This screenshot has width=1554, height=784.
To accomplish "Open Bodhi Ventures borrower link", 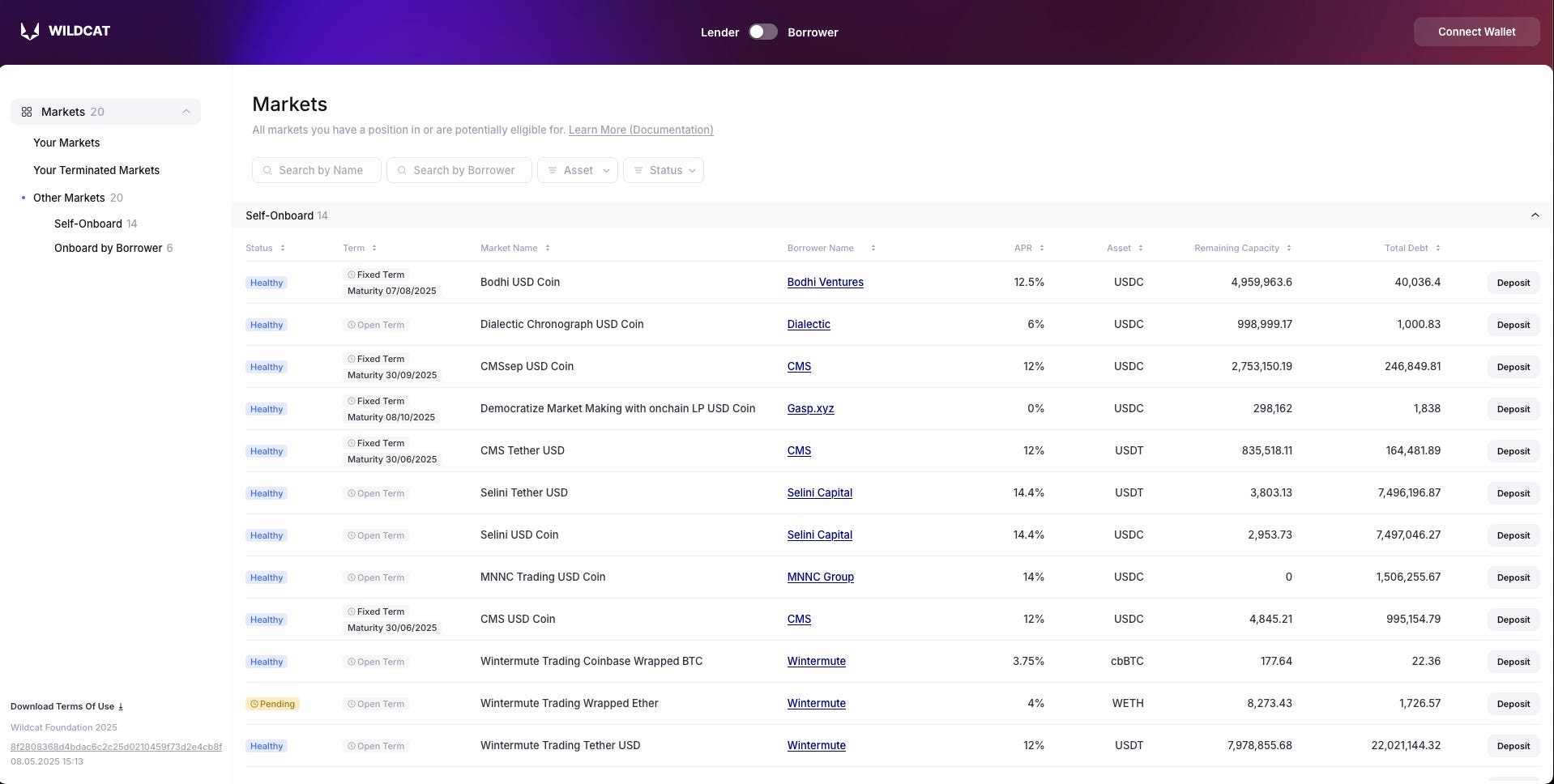I will (x=825, y=282).
